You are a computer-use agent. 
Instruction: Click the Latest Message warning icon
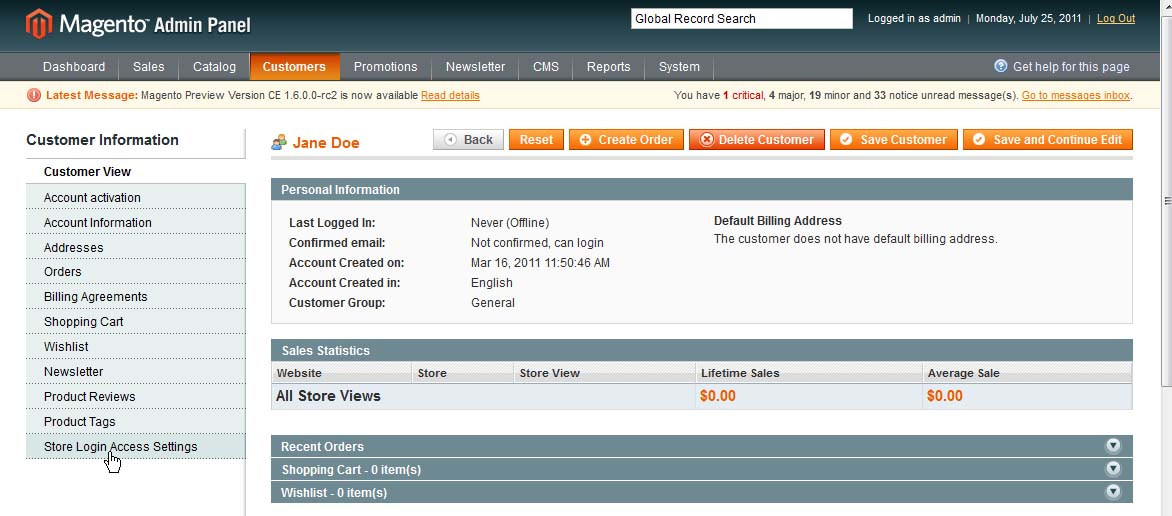coord(34,95)
